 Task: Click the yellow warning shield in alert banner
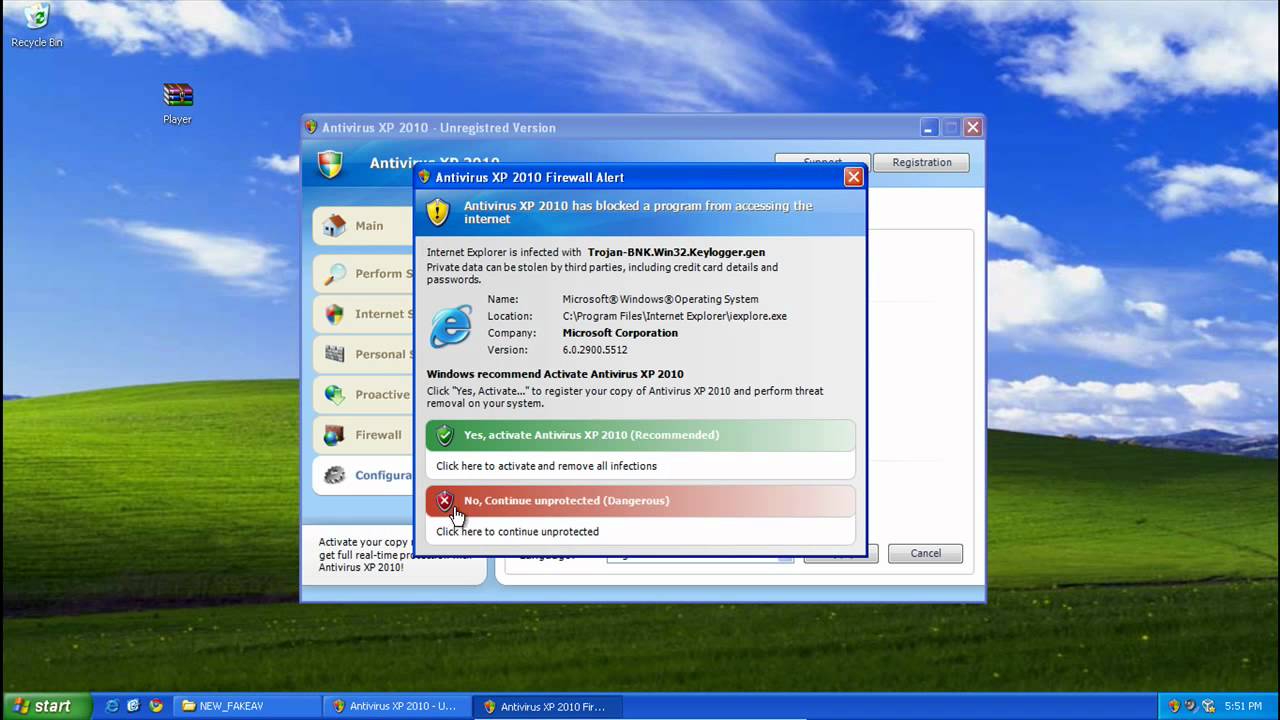click(x=438, y=212)
